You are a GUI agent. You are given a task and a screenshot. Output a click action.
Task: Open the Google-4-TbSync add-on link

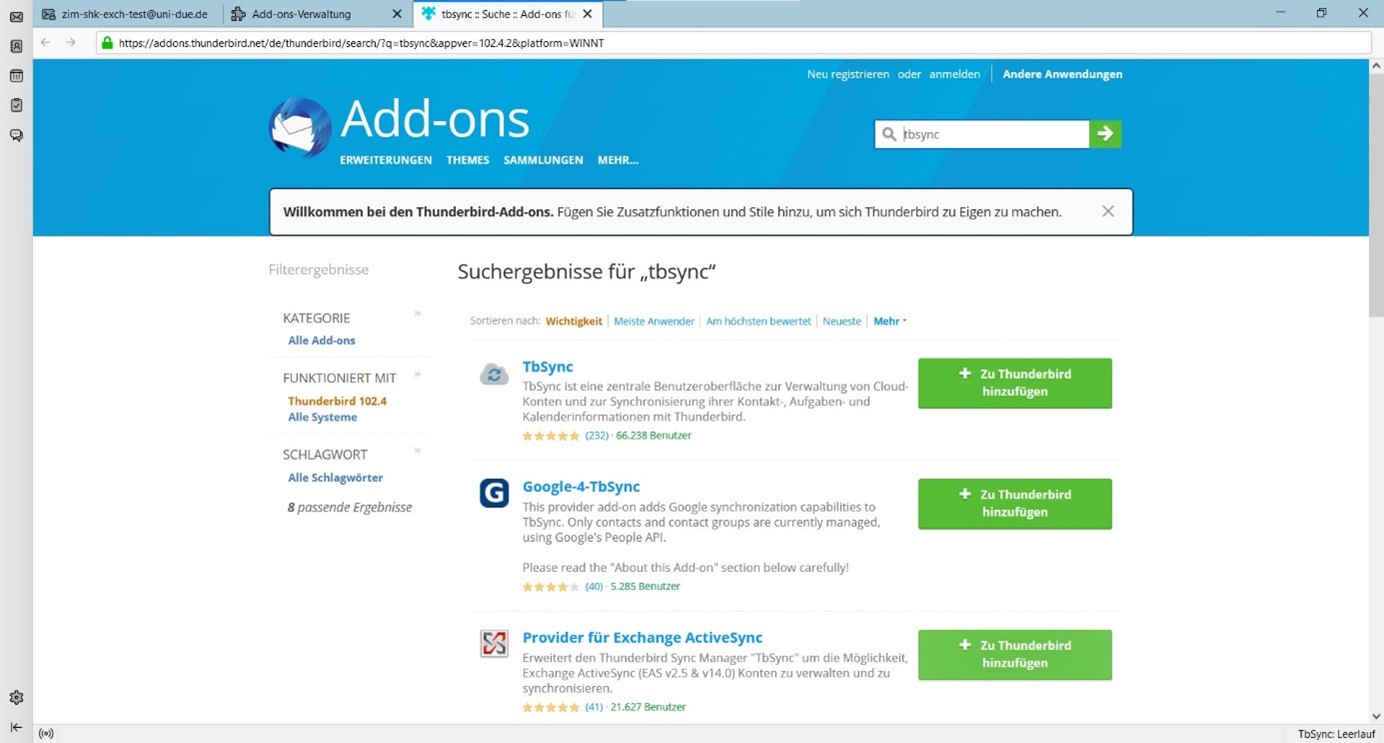(x=580, y=486)
